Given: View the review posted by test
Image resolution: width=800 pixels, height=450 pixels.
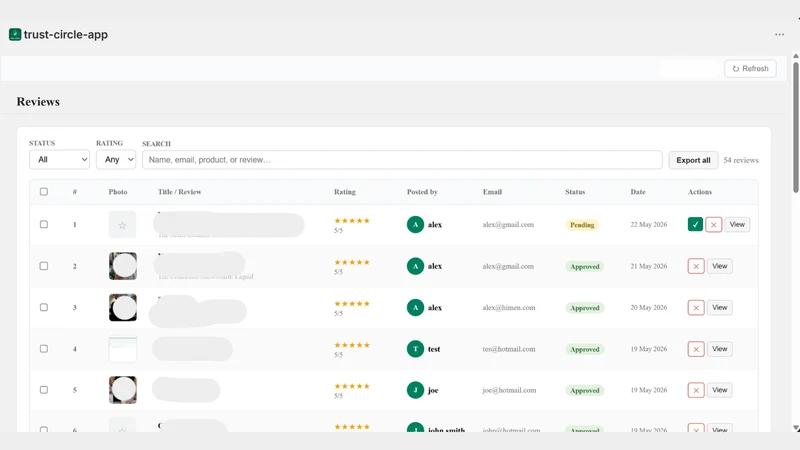Looking at the screenshot, I should click(719, 348).
